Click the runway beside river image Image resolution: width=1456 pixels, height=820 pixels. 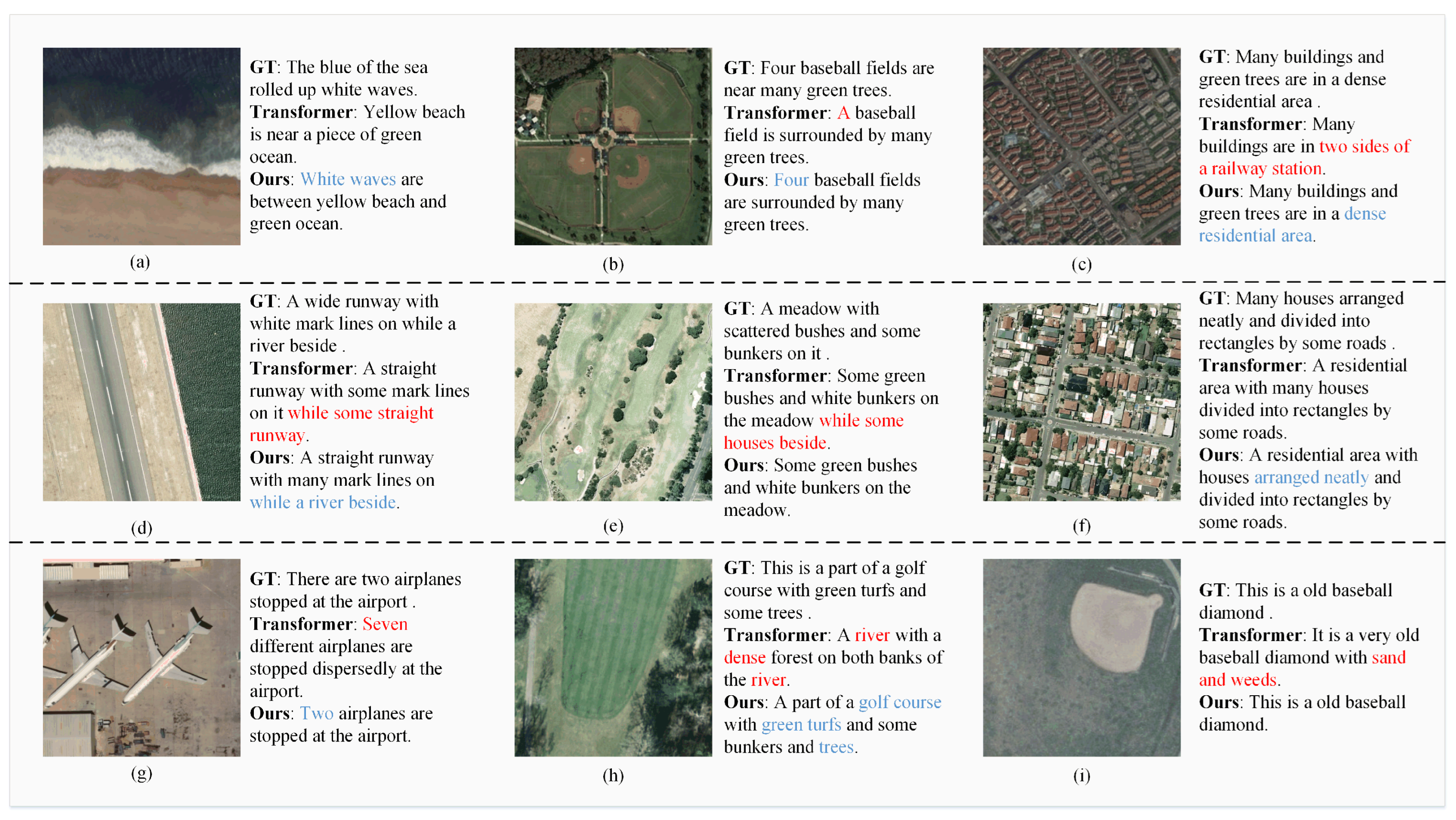tap(141, 402)
